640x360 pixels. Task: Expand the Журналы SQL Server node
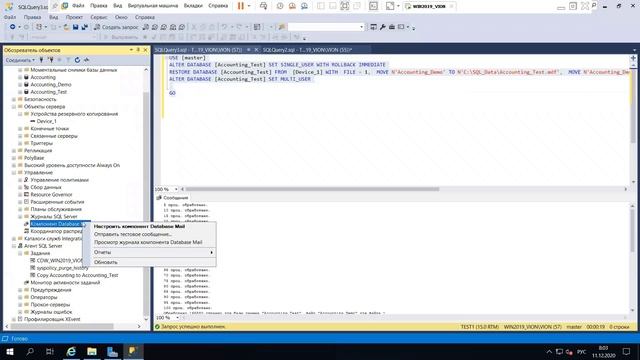(20, 216)
